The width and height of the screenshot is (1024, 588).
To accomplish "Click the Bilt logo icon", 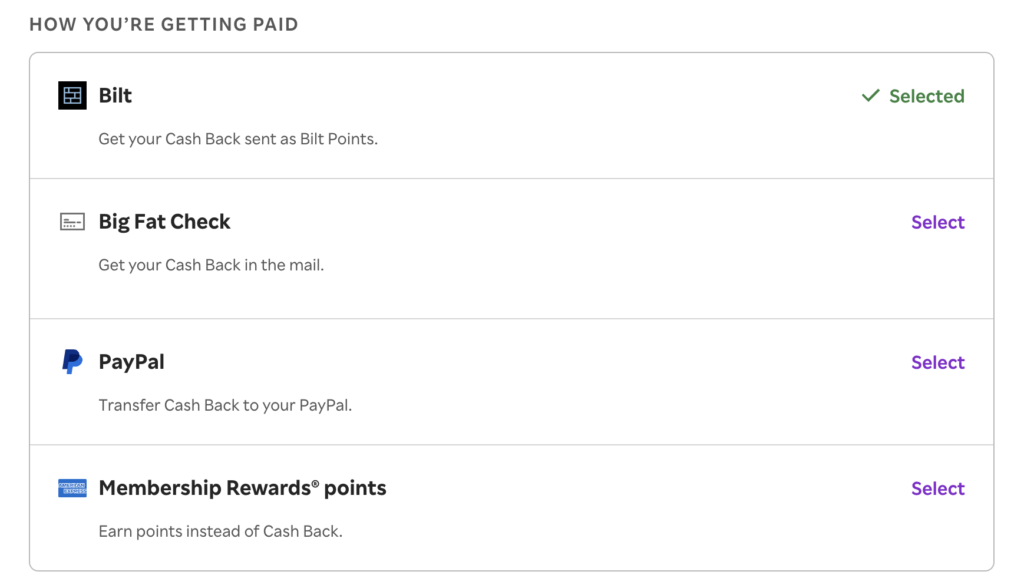I will click(x=71, y=95).
